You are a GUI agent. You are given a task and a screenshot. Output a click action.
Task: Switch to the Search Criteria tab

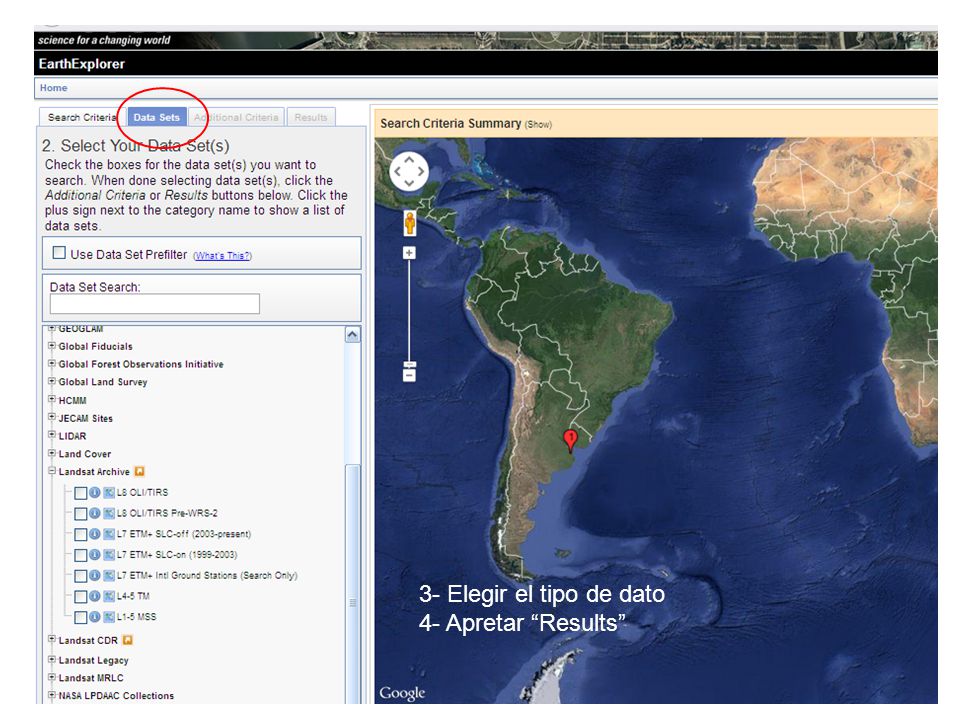[82, 117]
